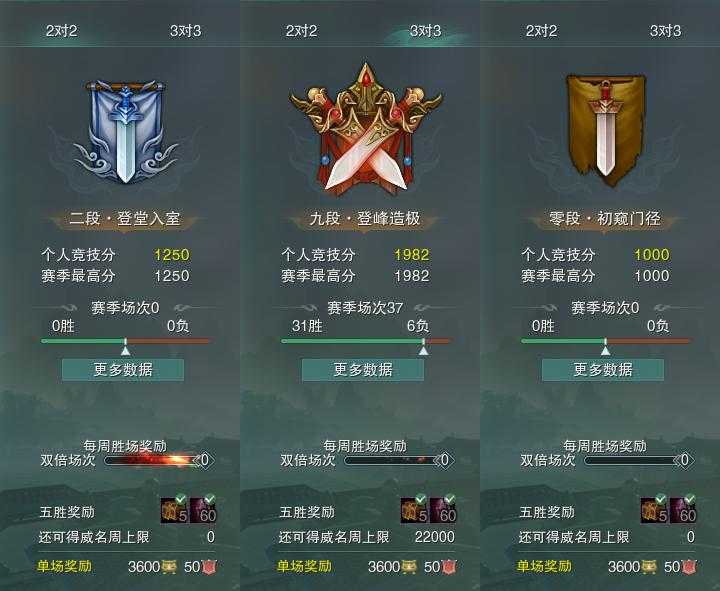Click the blue sword banner rank emblem
This screenshot has width=720, height=591.
pyautogui.click(x=125, y=132)
